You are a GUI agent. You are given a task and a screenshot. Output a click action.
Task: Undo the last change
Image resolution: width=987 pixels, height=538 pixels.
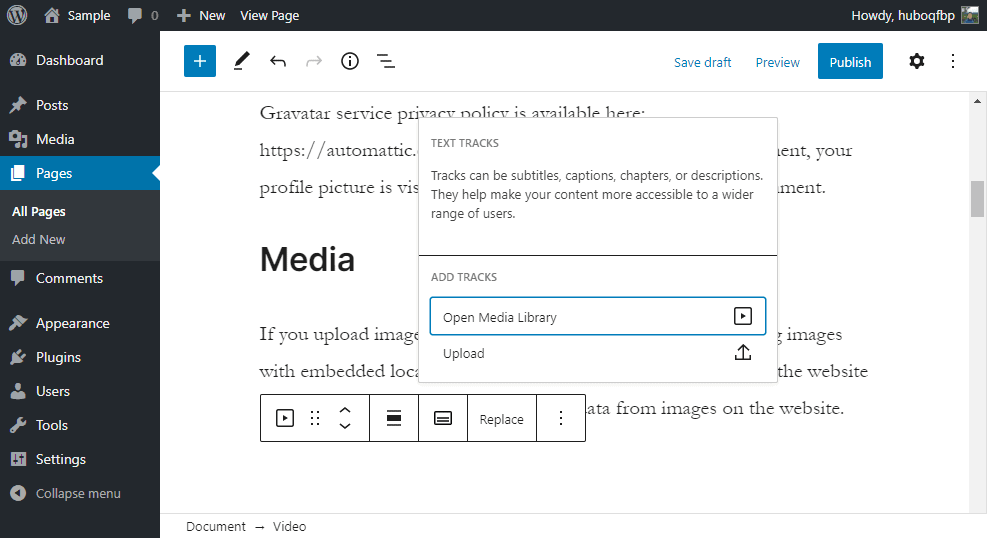278,61
